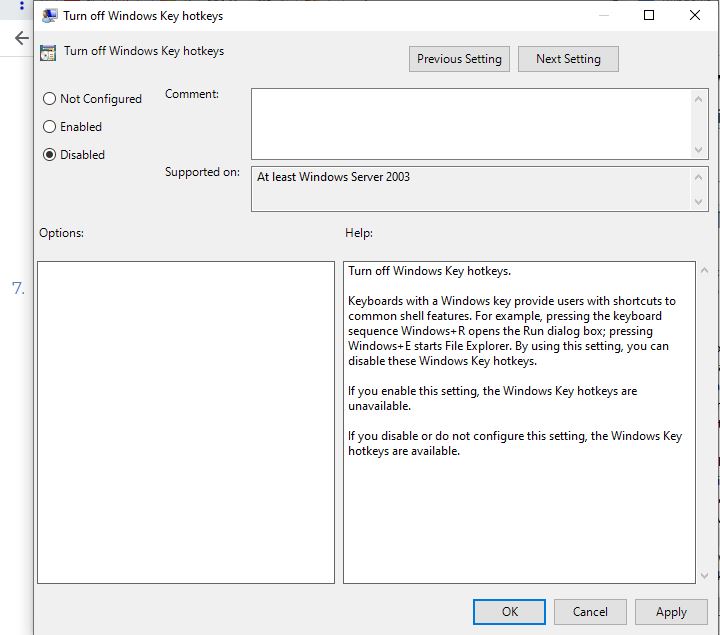This screenshot has height=635, width=720.
Task: Click inside the Comment text box
Action: [x=471, y=124]
